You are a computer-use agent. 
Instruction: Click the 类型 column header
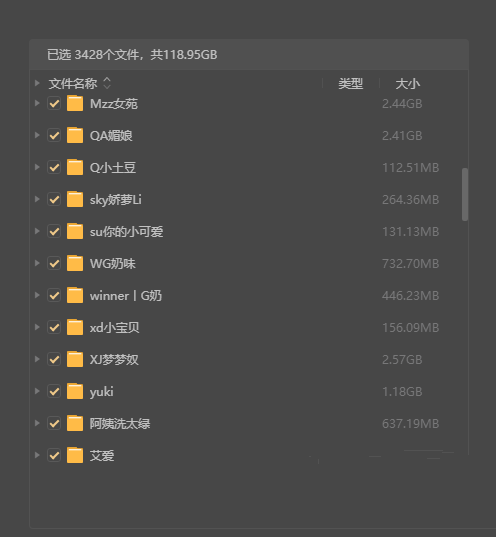(350, 84)
